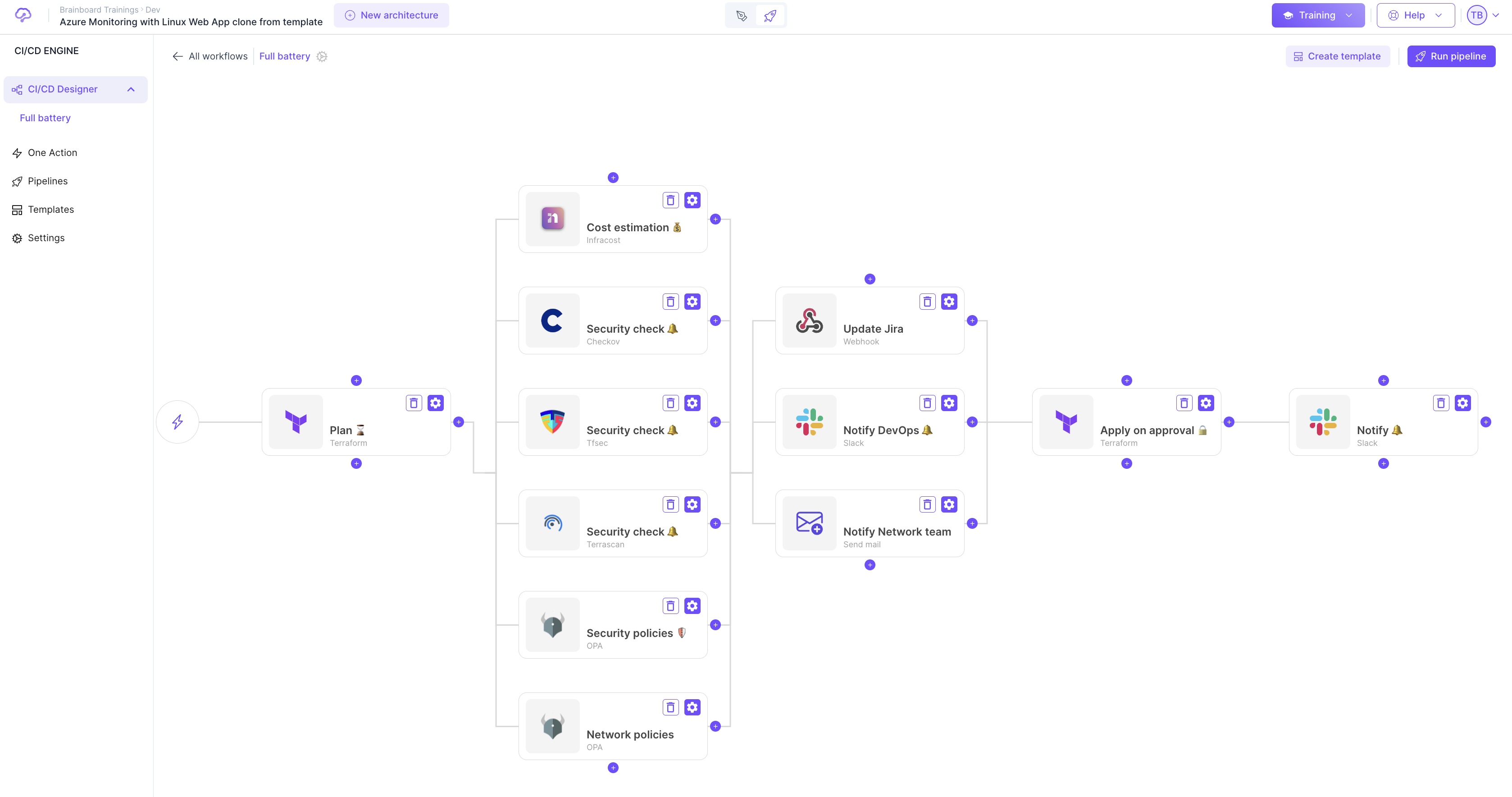1512x797 pixels.
Task: Open settings for Apply on approval step
Action: [x=1206, y=403]
